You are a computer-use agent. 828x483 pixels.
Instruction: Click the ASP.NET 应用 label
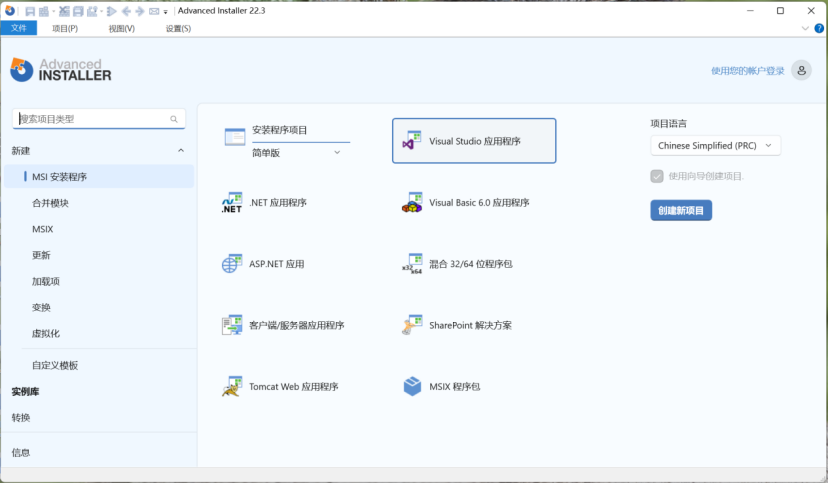(x=277, y=264)
